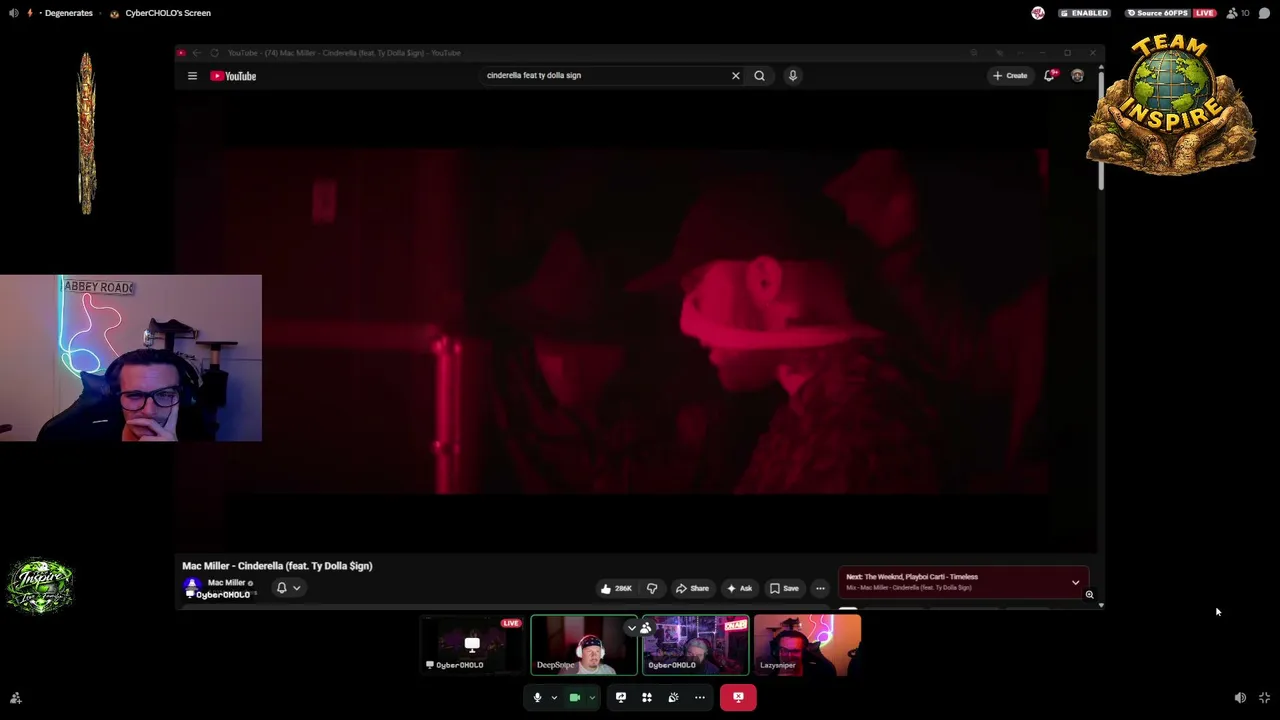Click the video title text
1280x720 pixels.
(x=277, y=566)
